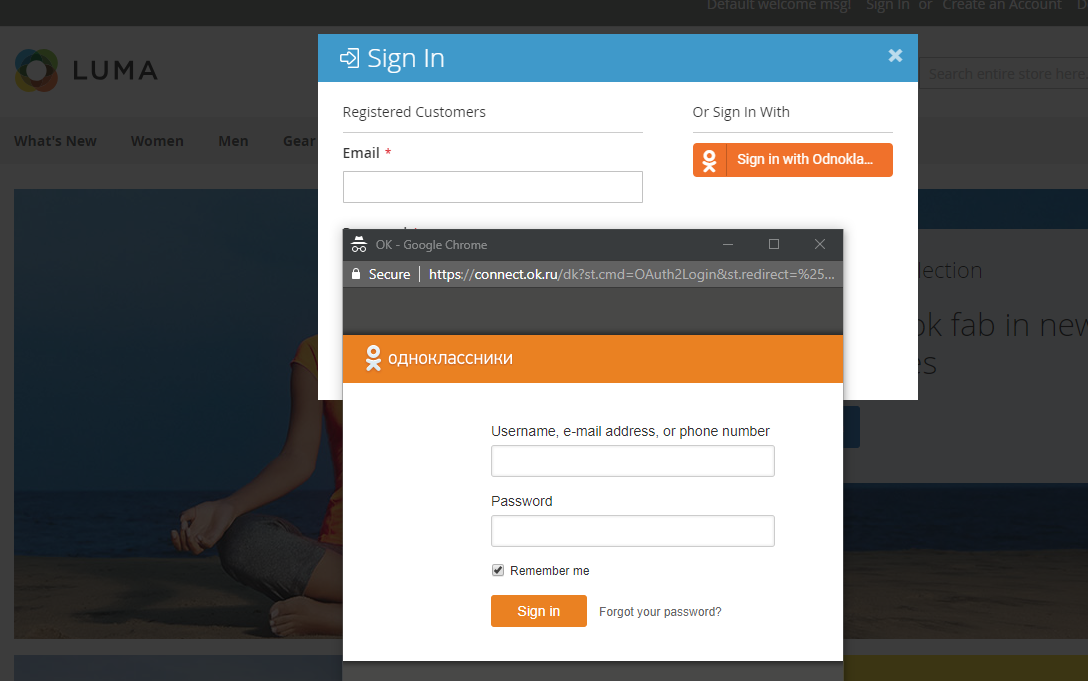Select the connect.ok.ru address bar URL
This screenshot has height=681, width=1088.
(630, 274)
